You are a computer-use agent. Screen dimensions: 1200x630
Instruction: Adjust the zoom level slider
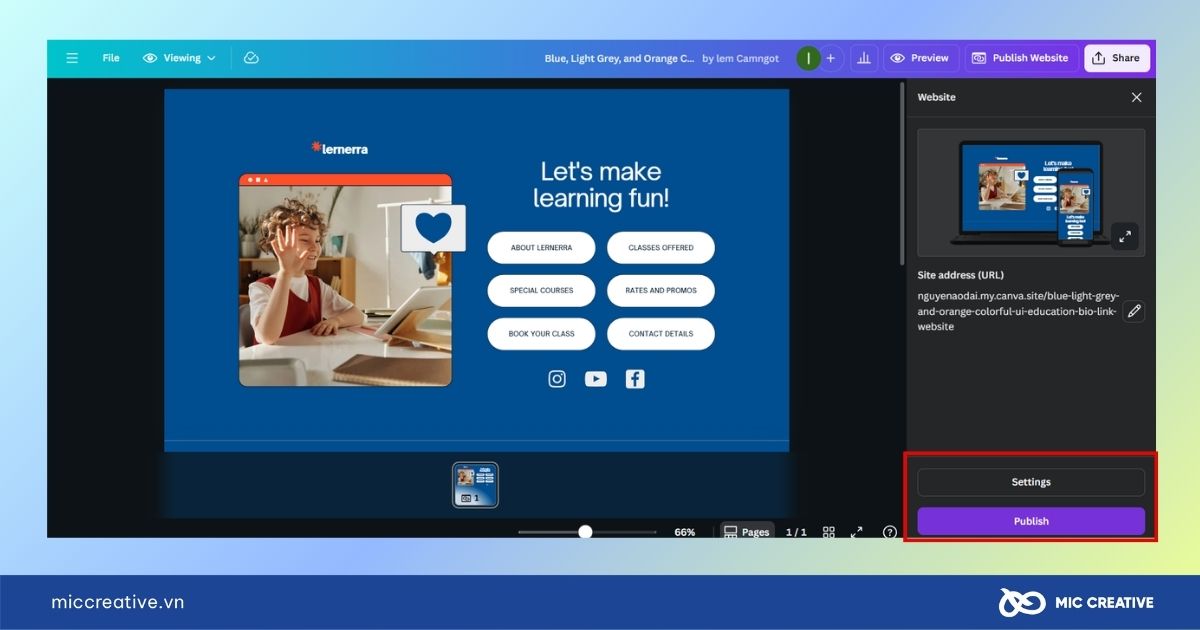[x=585, y=532]
